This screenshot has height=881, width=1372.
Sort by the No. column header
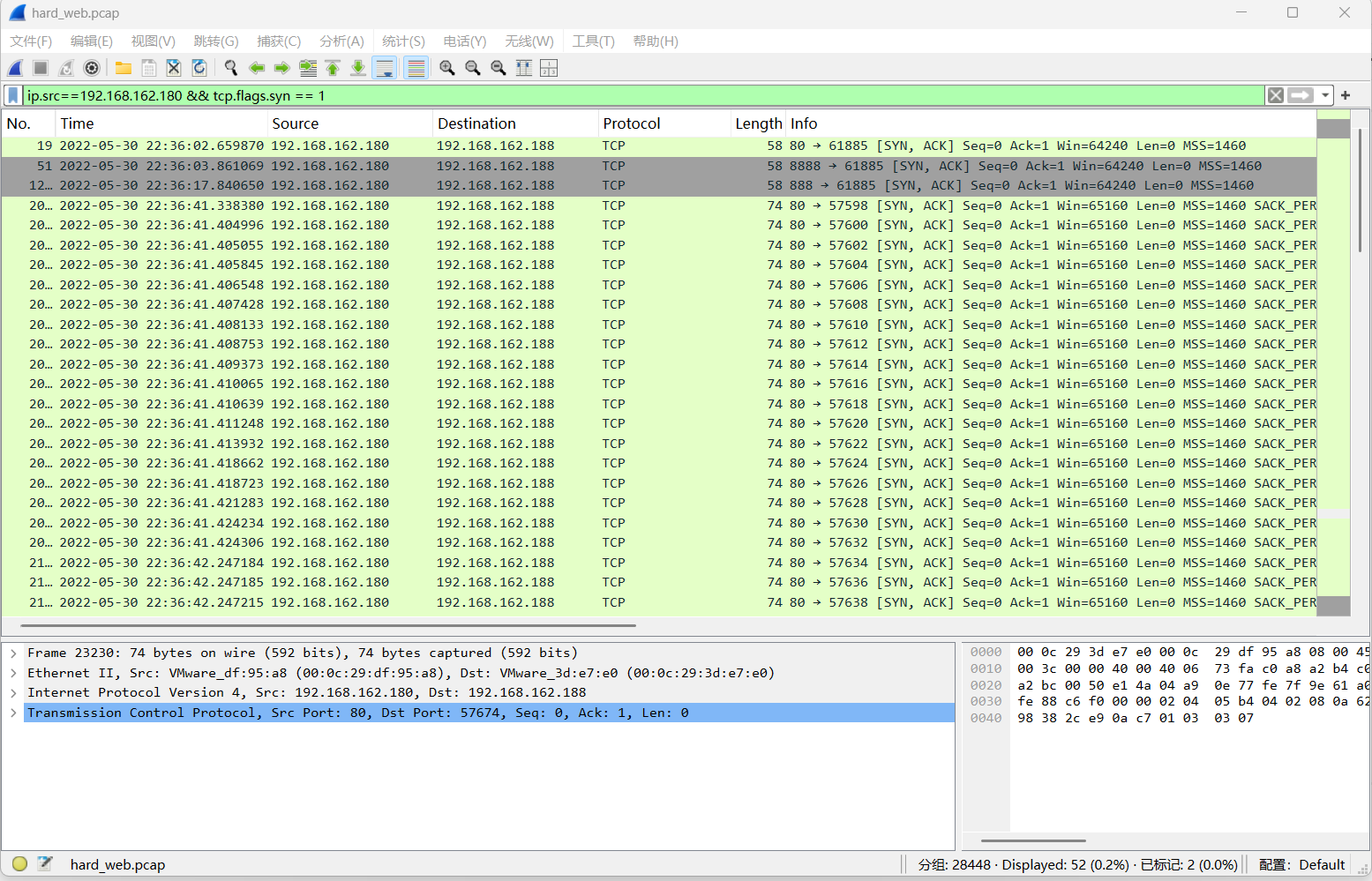[28, 123]
